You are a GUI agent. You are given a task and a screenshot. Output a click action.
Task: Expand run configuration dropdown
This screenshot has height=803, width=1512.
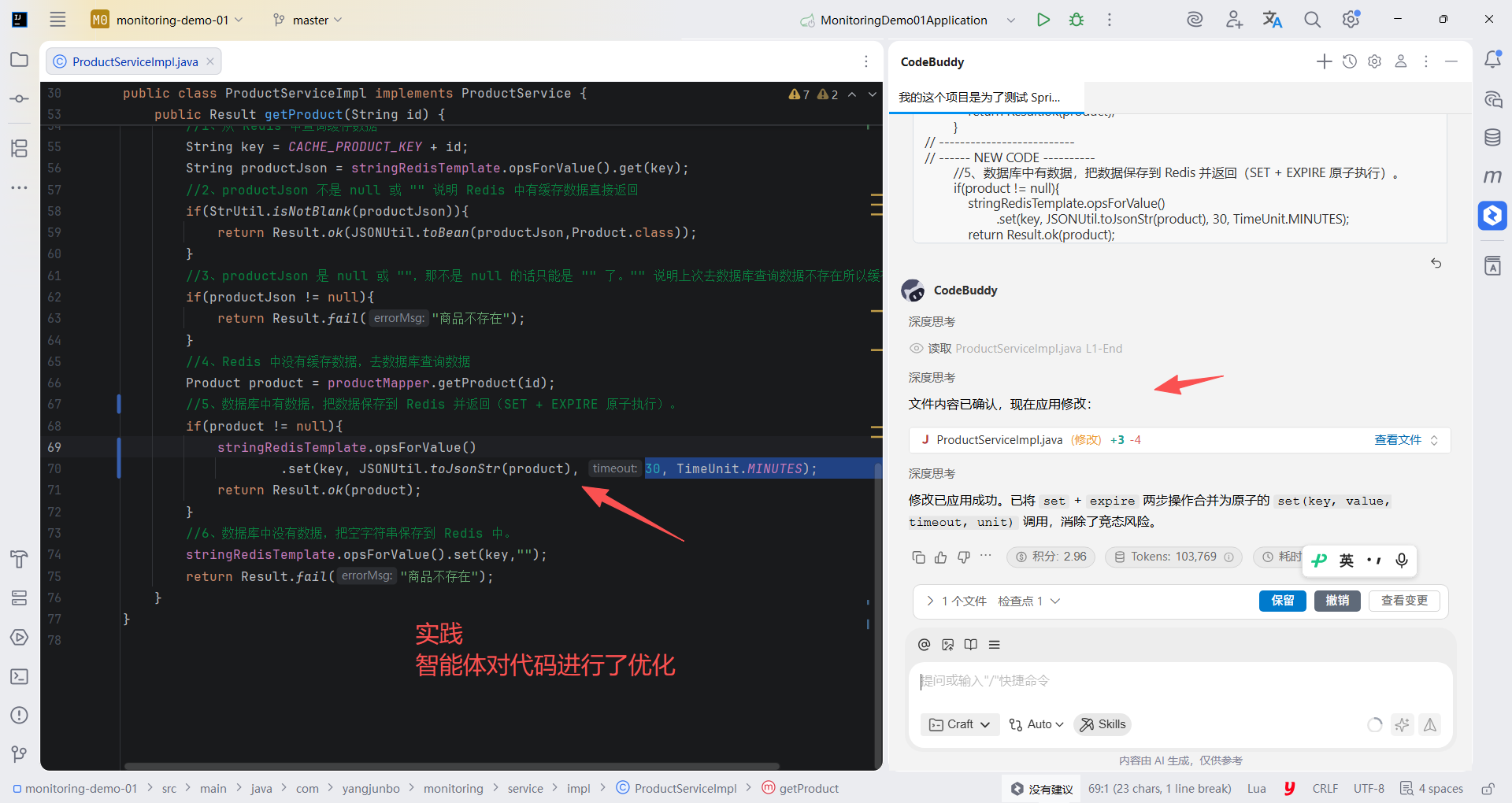tap(1010, 20)
